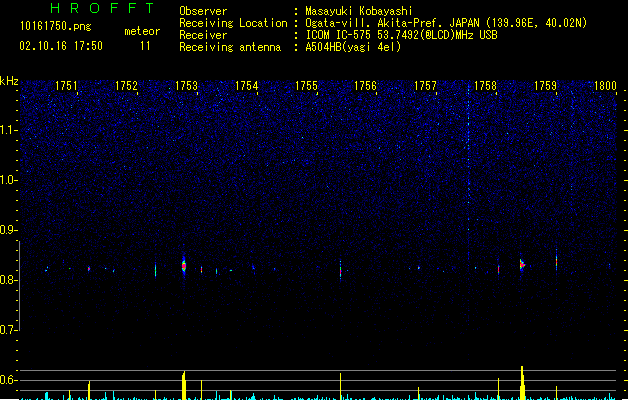Screen dimensions: 629x400
Task: Click the Ogata-vill. Akita-Pref. JAPAN location text
Action: point(392,23)
